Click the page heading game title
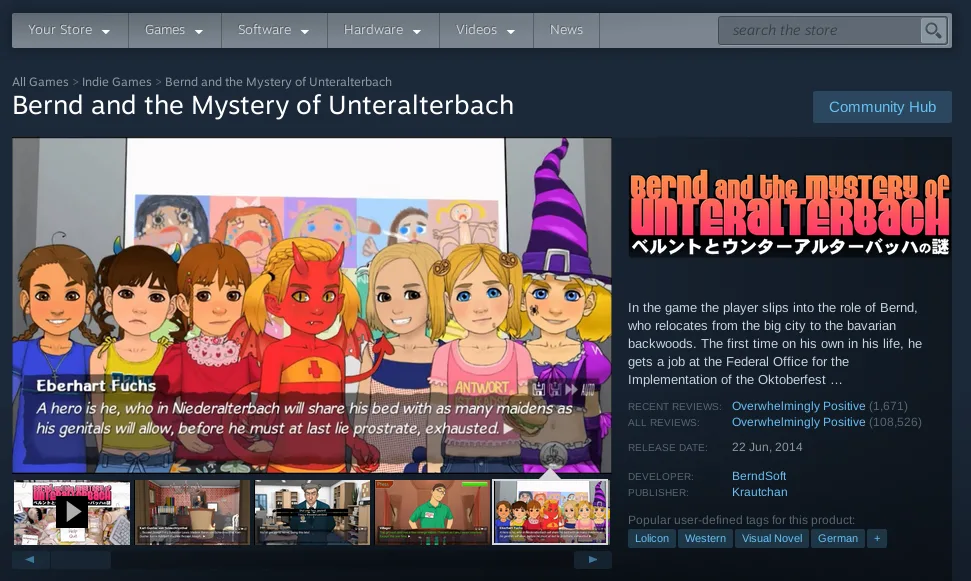This screenshot has width=971, height=581. pyautogui.click(x=263, y=105)
